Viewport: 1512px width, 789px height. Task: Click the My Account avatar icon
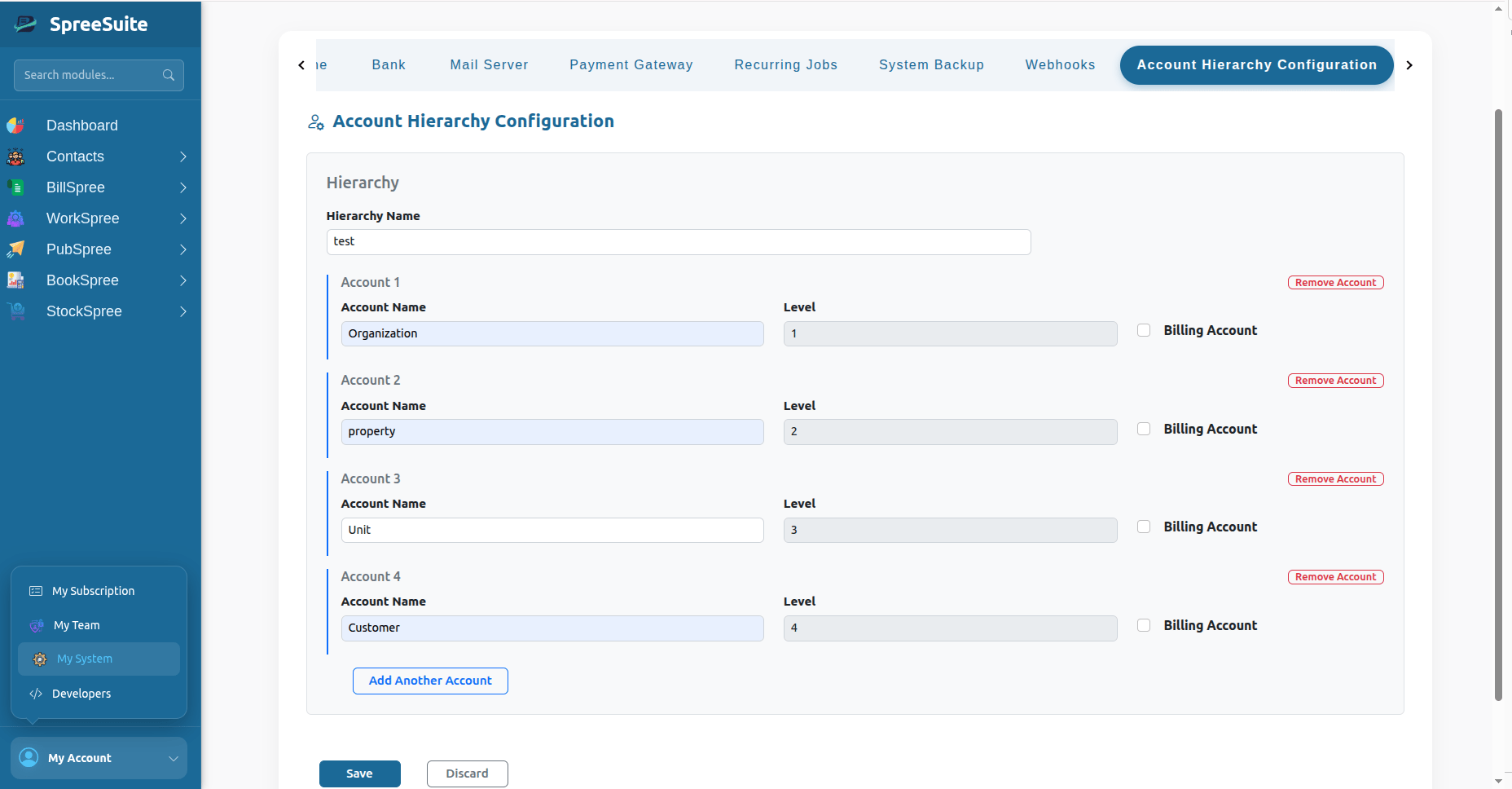point(29,757)
